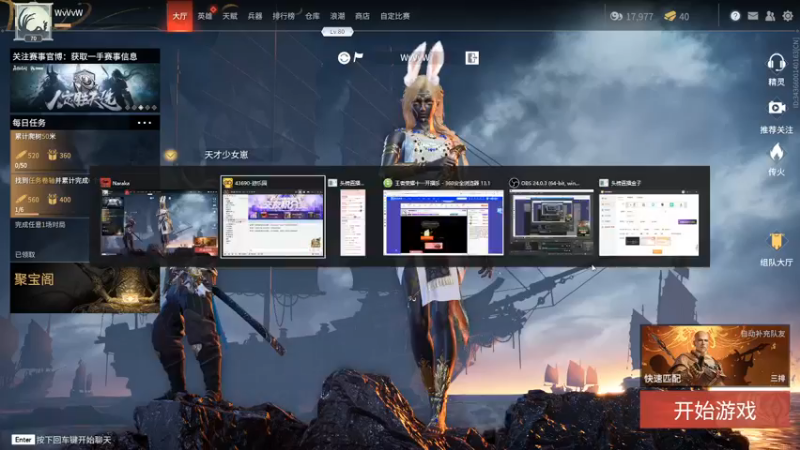
Task: Switch to the OBS 24.0.3 window thumbnail
Action: tap(551, 222)
